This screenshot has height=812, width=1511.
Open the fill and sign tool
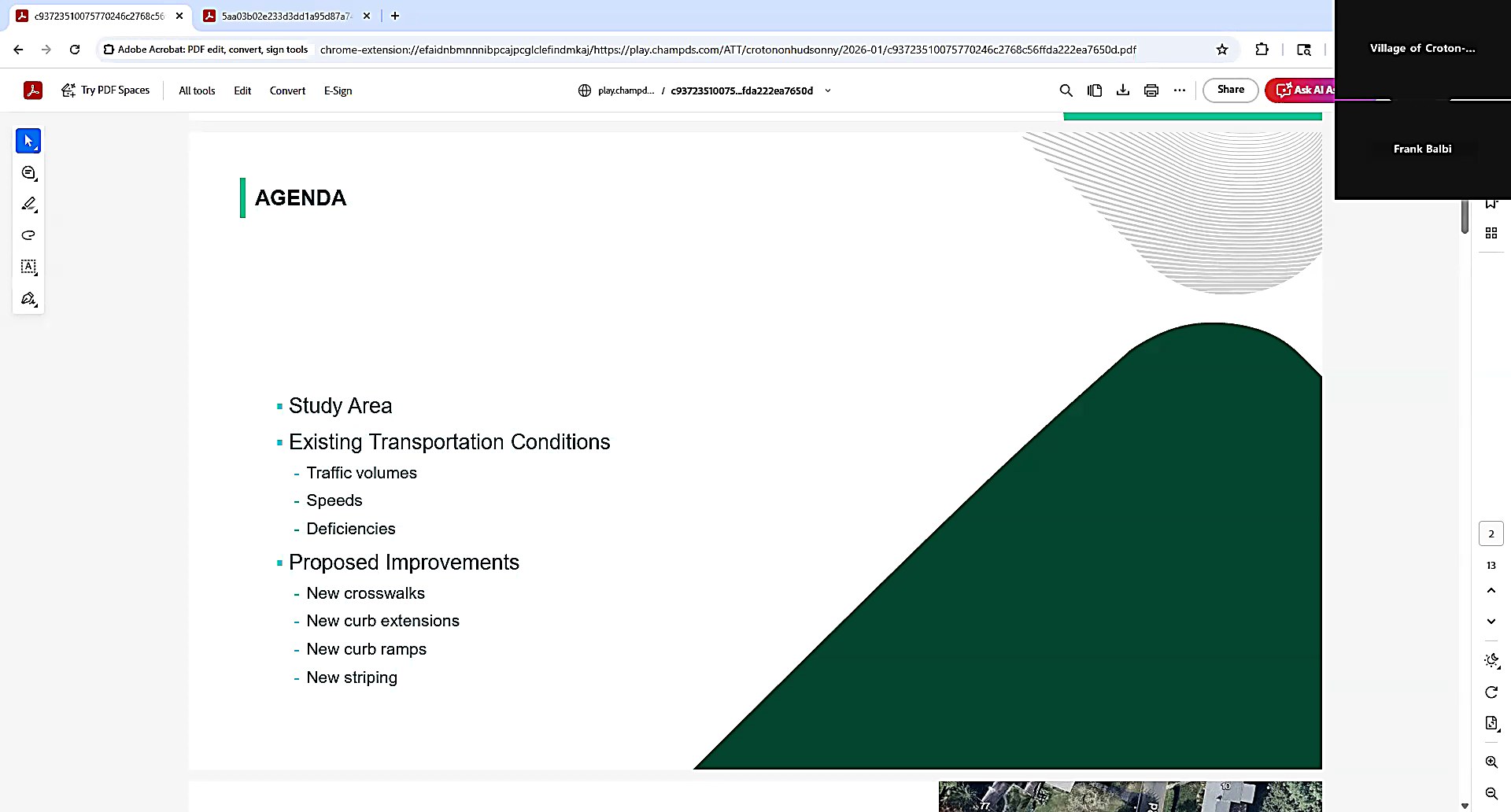point(28,299)
